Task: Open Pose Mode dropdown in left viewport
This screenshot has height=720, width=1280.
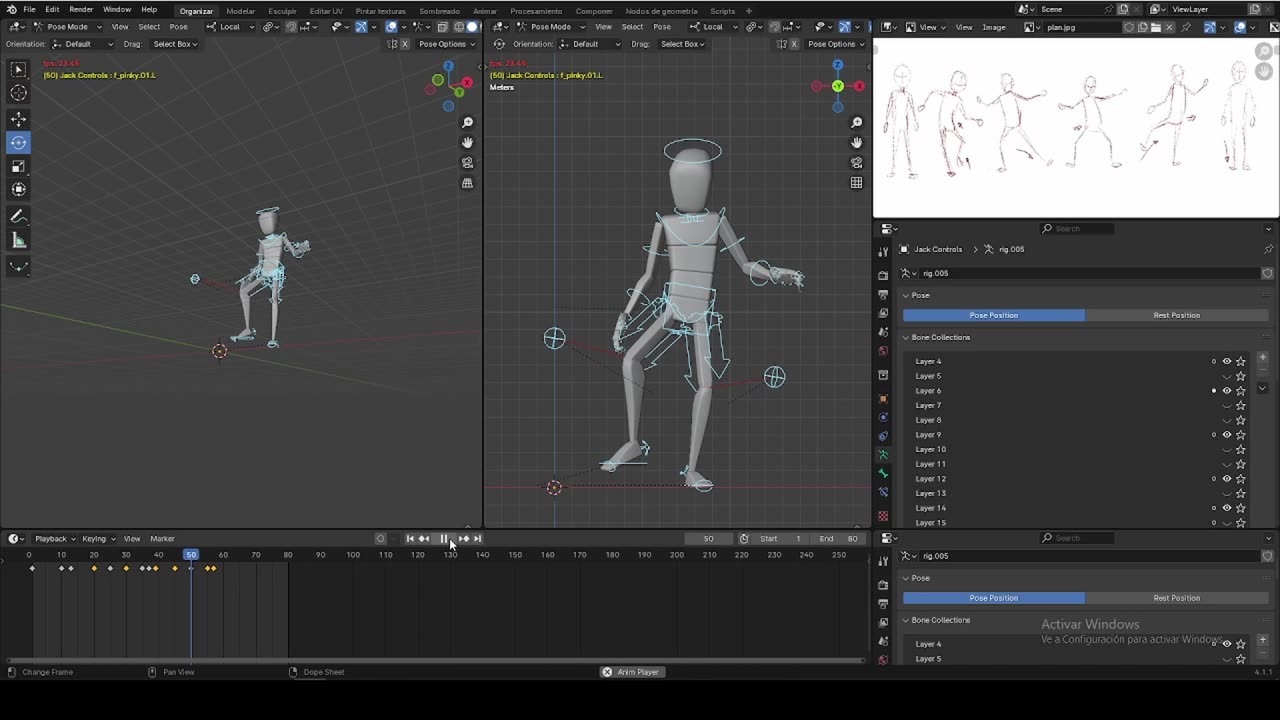Action: 67,27
